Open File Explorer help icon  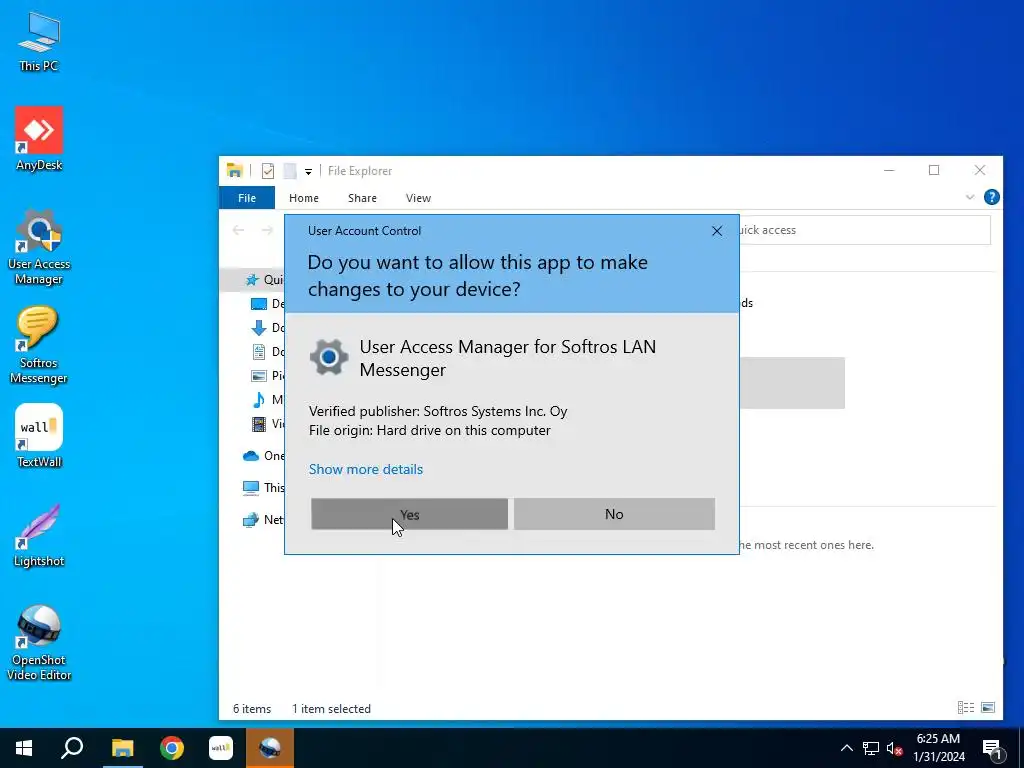click(991, 197)
